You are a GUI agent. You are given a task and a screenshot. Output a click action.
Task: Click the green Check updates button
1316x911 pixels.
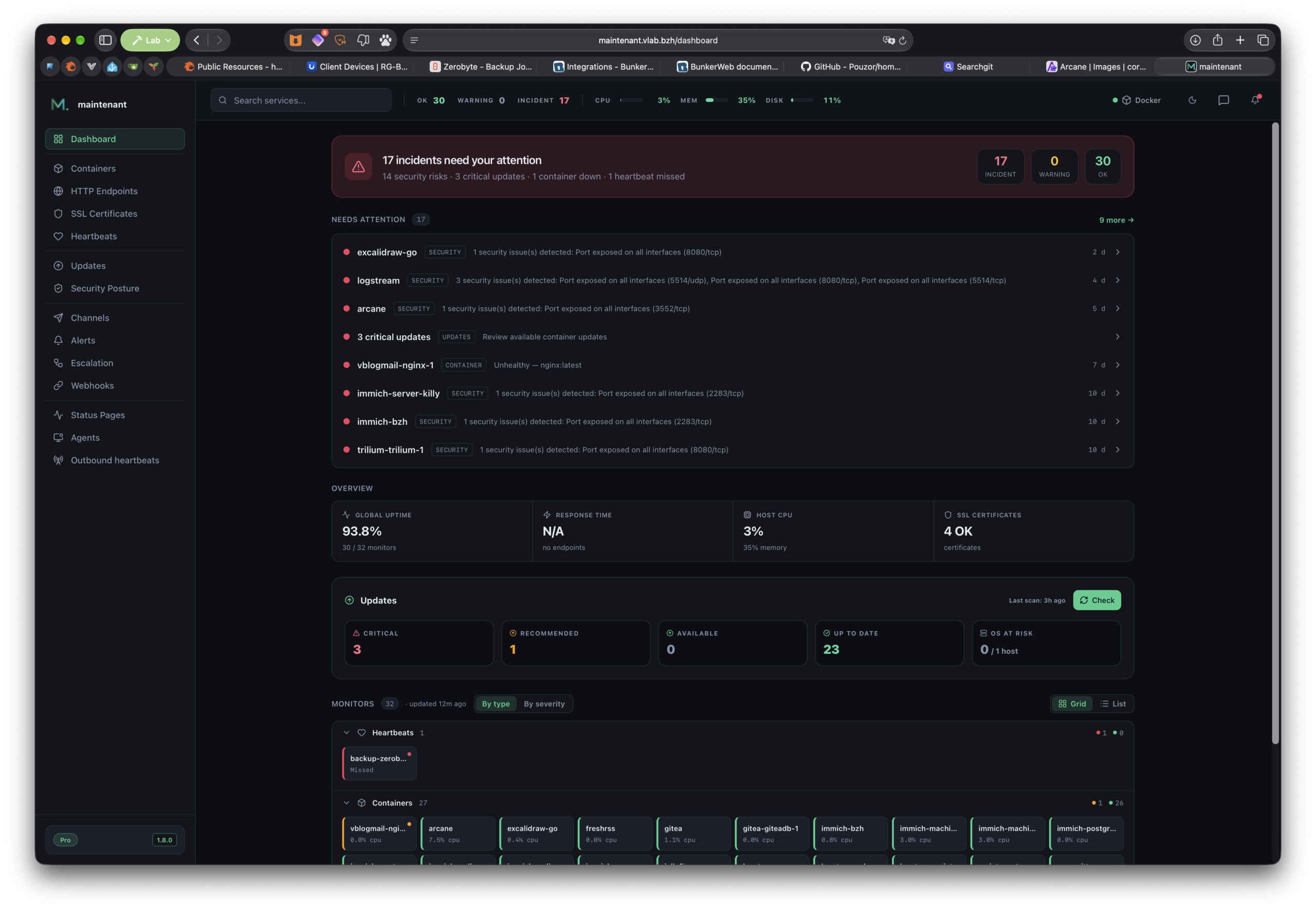pyautogui.click(x=1096, y=600)
